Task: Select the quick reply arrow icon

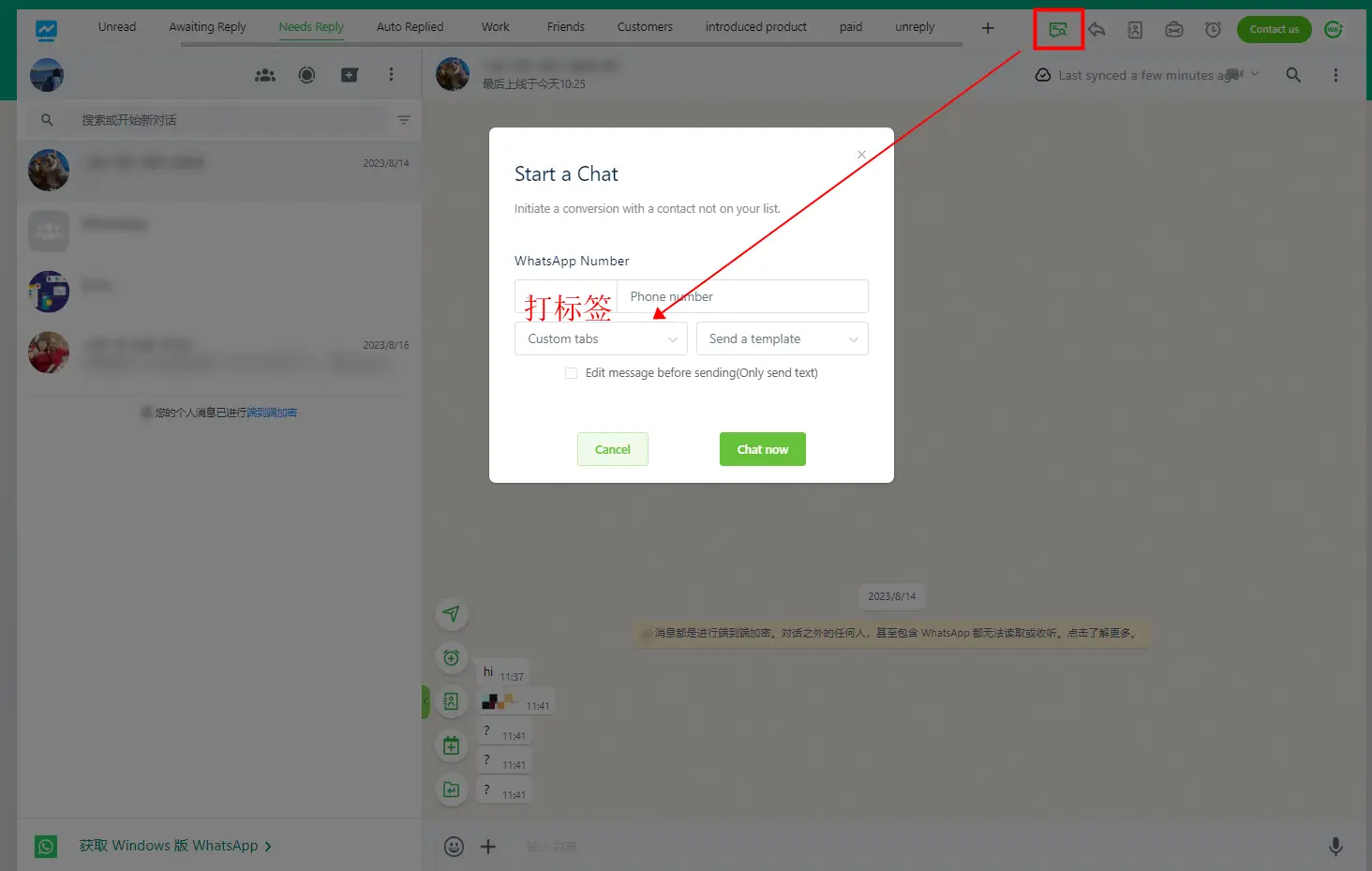Action: pos(1096,29)
